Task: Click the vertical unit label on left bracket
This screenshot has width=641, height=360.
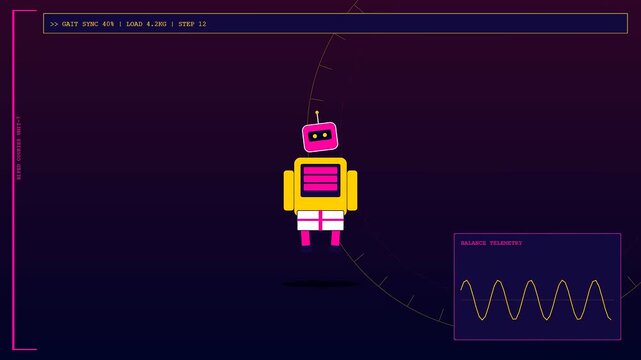Action: click(18, 148)
